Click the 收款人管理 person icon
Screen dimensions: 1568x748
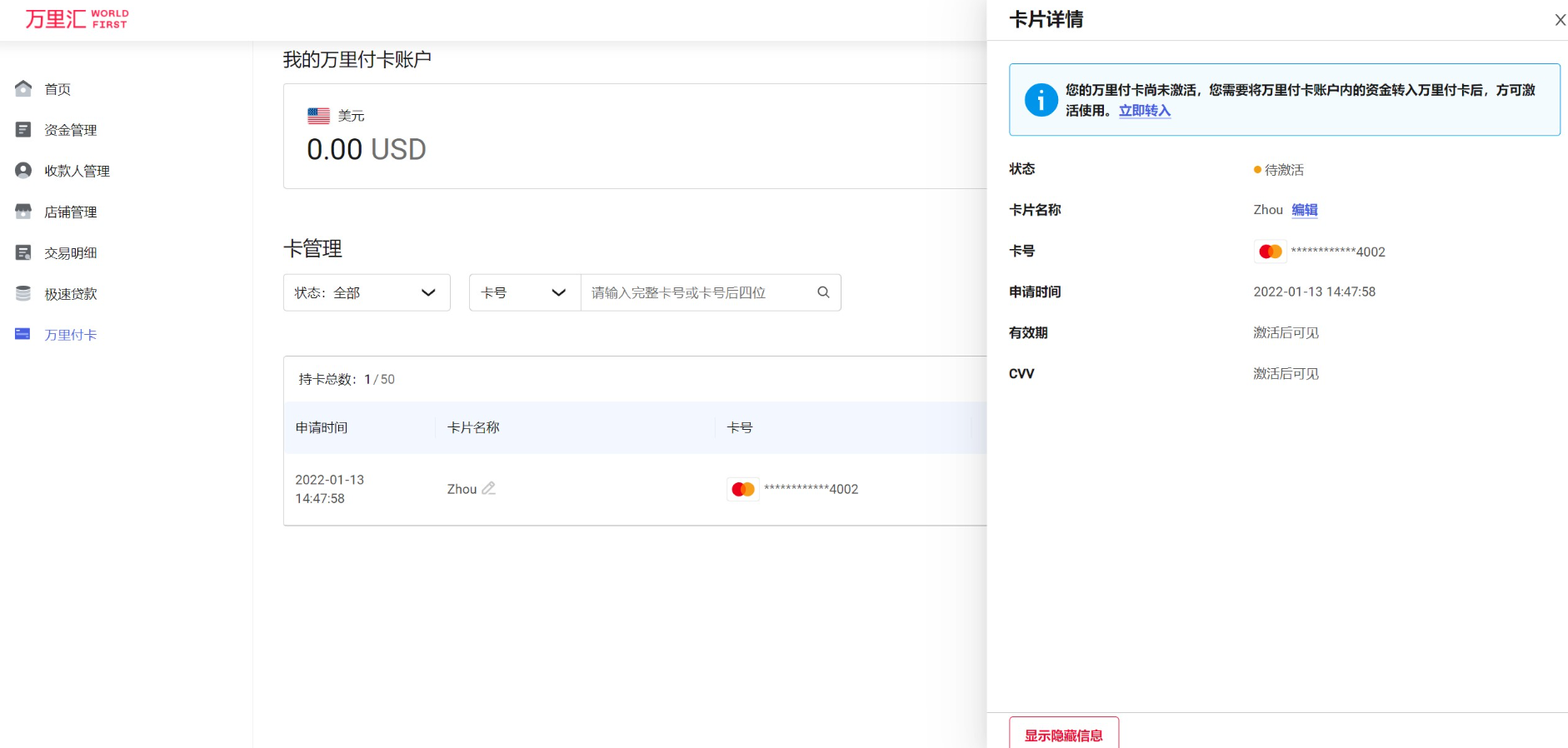[x=23, y=170]
